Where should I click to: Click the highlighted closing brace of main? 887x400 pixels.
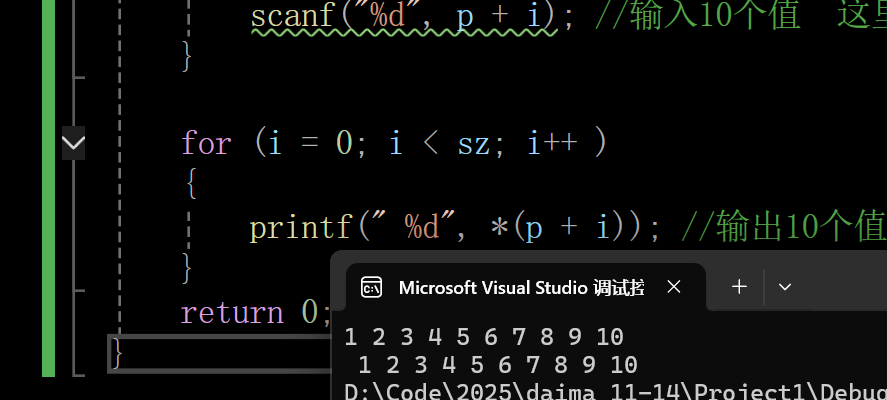coord(116,353)
